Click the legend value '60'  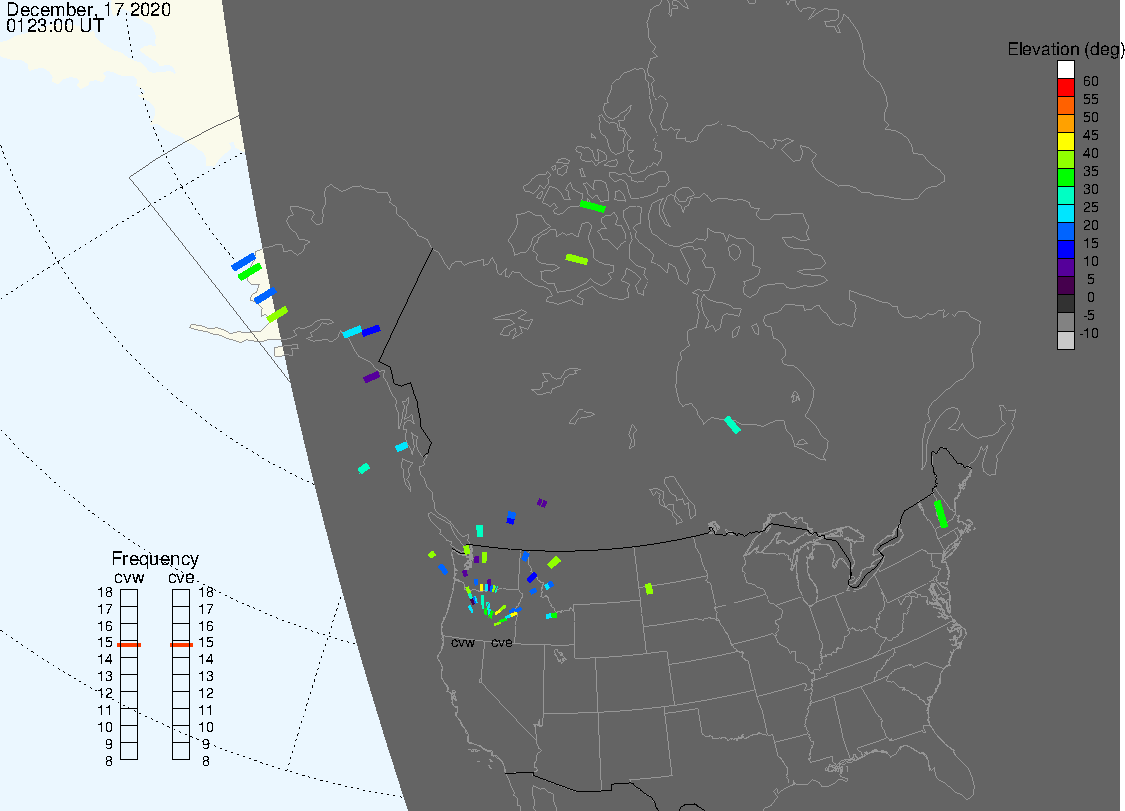(1091, 81)
